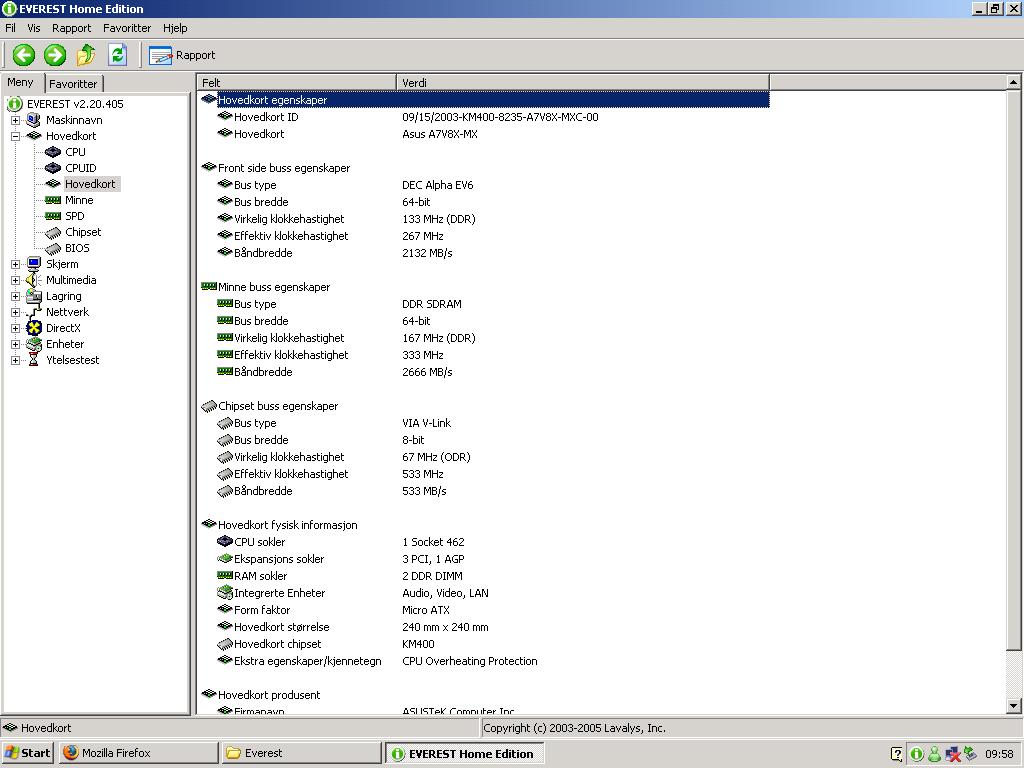The height and width of the screenshot is (768, 1024).
Task: Go up one level with the folder-arrow icon
Action: pyautogui.click(x=86, y=55)
